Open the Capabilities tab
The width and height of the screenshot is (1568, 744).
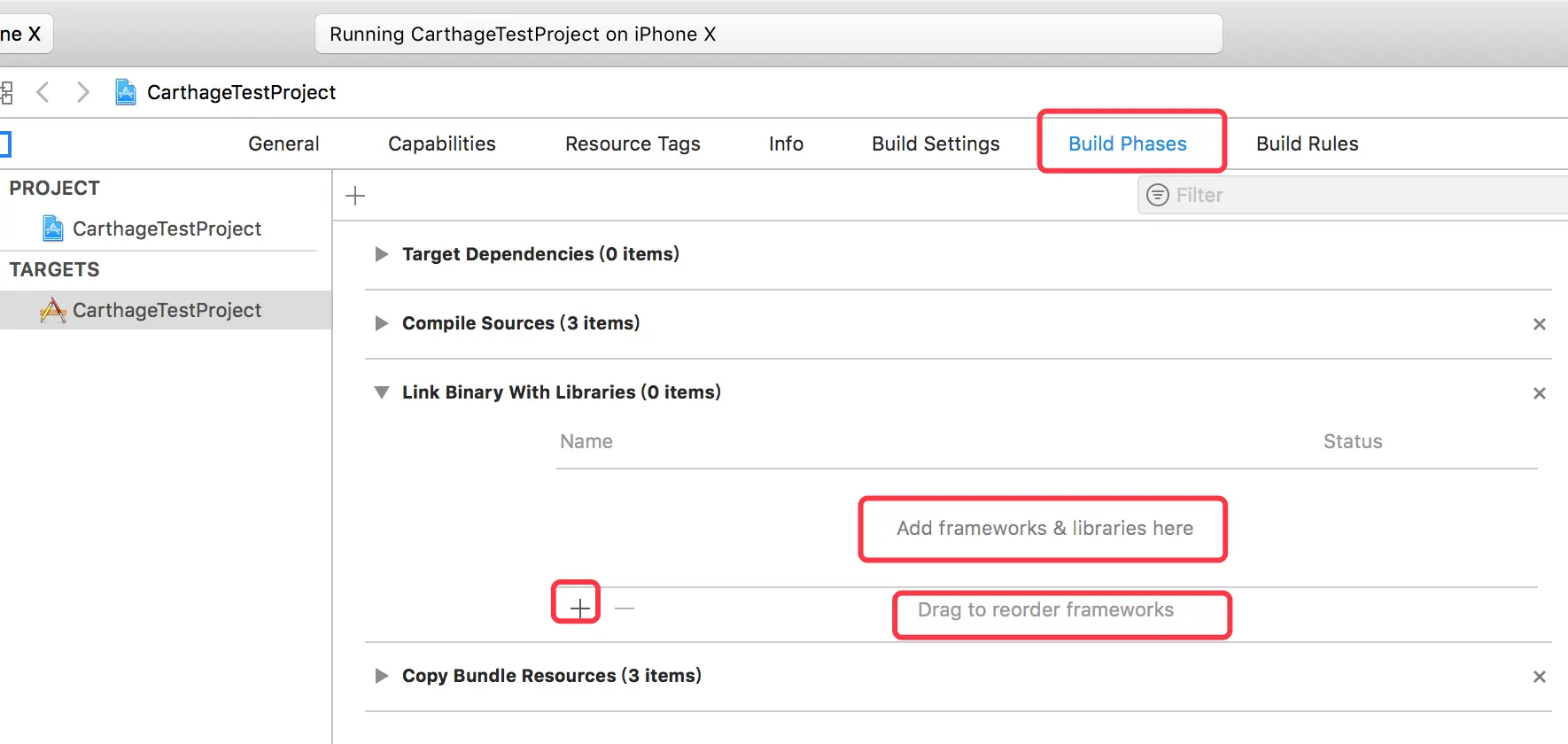pos(442,143)
